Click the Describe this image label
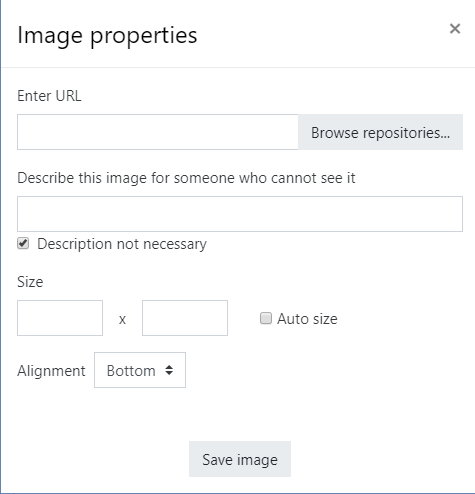Image resolution: width=475 pixels, height=494 pixels. pos(186,178)
